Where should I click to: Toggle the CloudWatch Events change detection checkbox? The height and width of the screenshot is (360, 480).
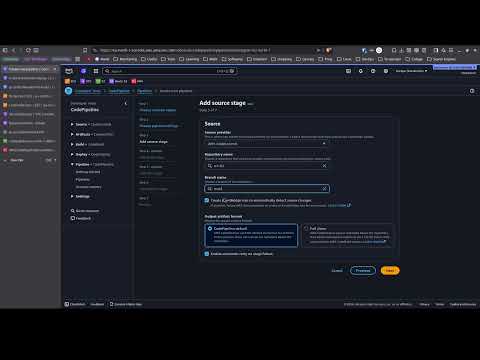[207, 200]
